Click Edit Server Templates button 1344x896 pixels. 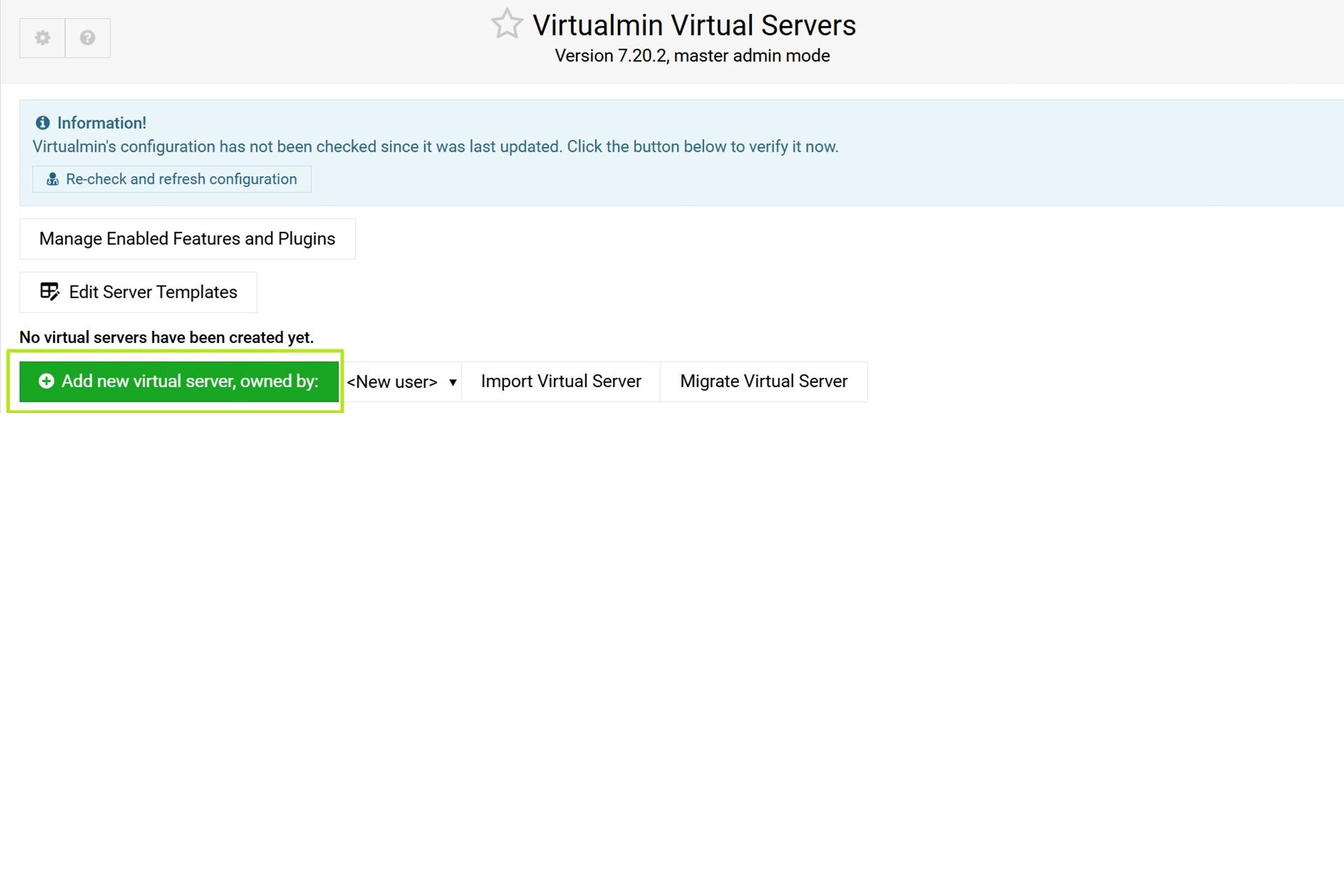tap(139, 292)
